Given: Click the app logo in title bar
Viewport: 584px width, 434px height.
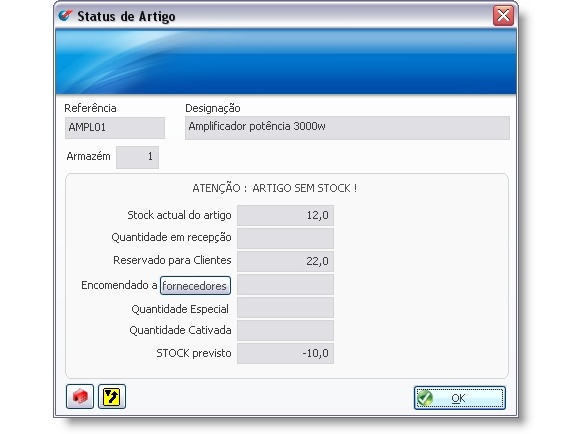Looking at the screenshot, I should (x=65, y=16).
